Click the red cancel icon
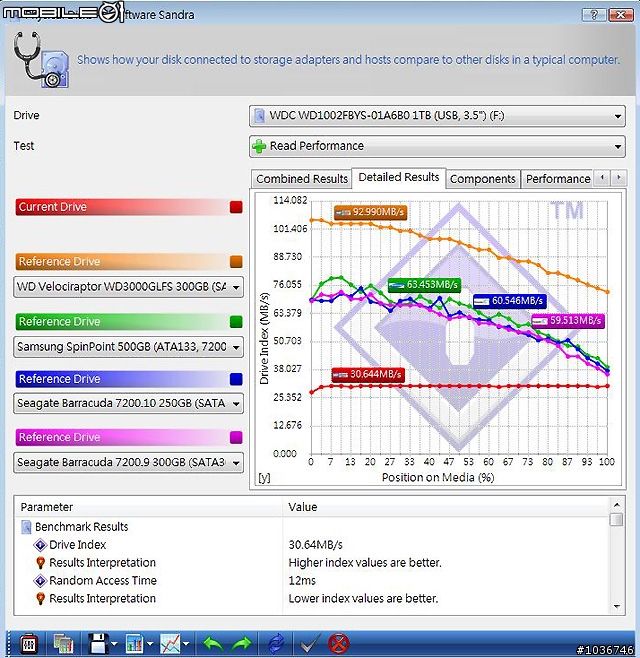Viewport: 640px width, 658px height. tap(338, 644)
